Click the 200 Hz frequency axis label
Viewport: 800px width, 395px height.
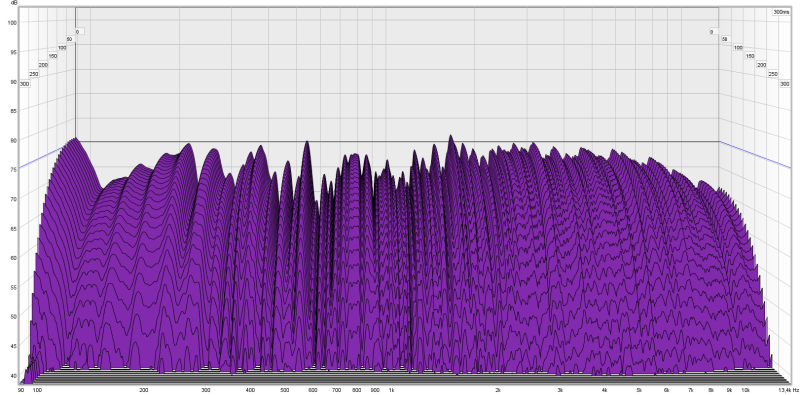pos(144,390)
